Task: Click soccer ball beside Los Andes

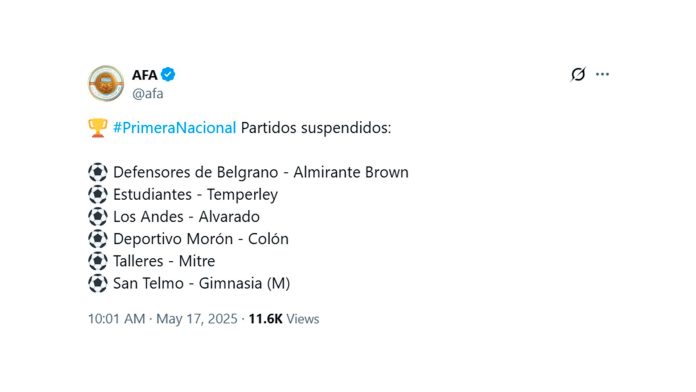Action: point(98,217)
